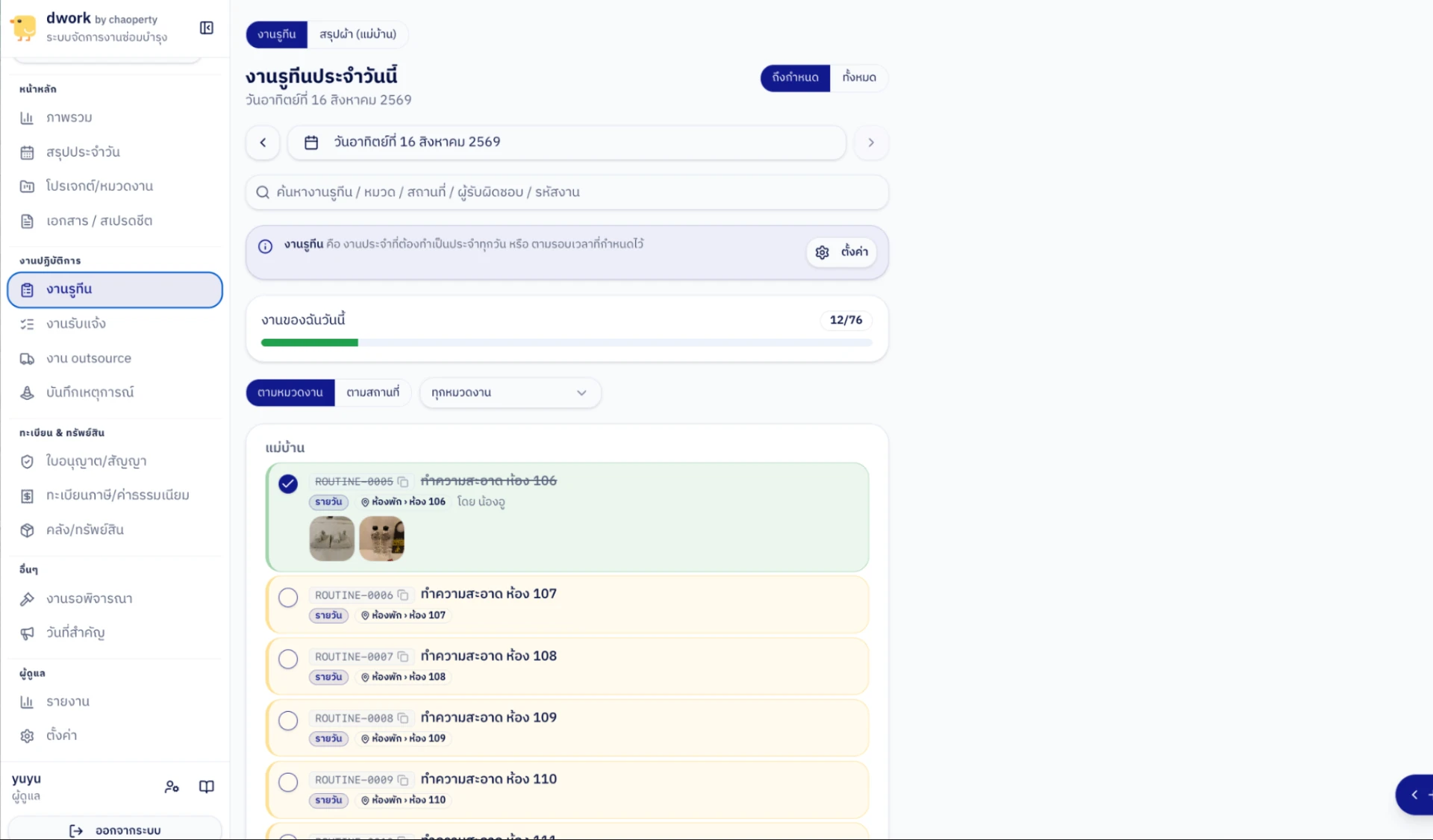This screenshot has height=840, width=1433.
Task: Open routine ตั้งค่า button in info banner
Action: point(841,252)
